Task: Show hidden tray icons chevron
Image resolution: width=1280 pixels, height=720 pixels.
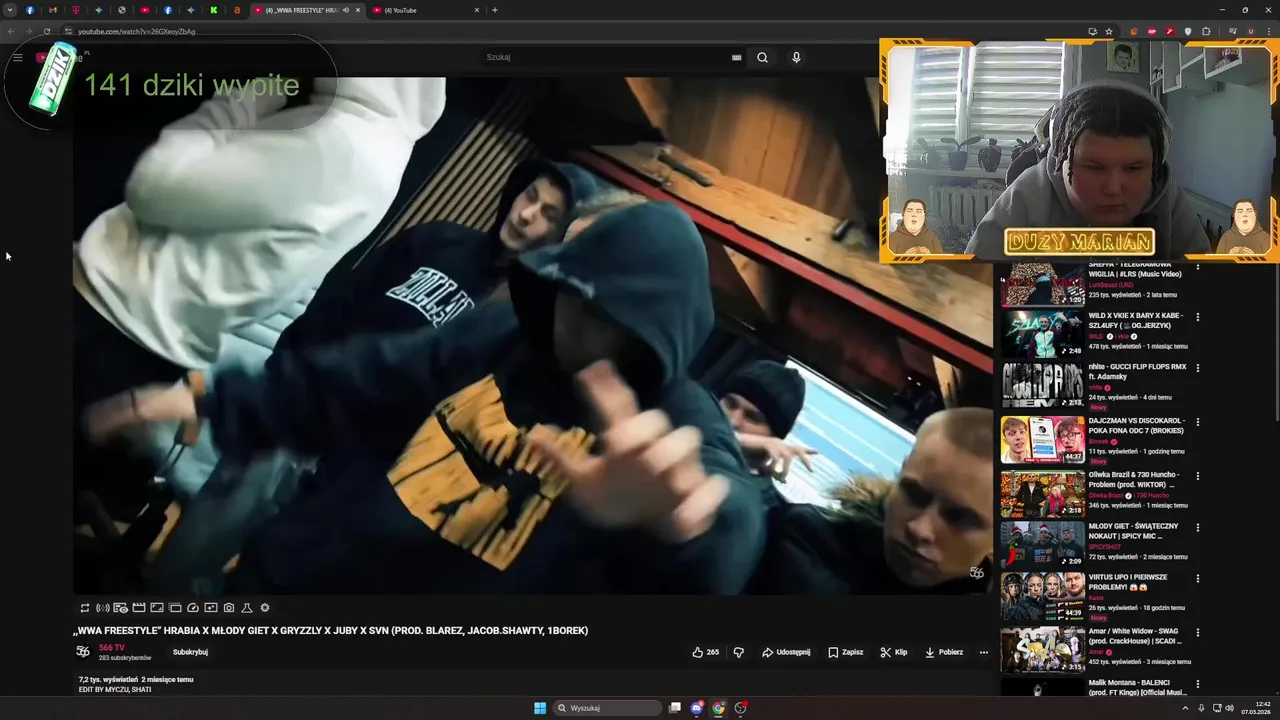Action: click(1185, 708)
